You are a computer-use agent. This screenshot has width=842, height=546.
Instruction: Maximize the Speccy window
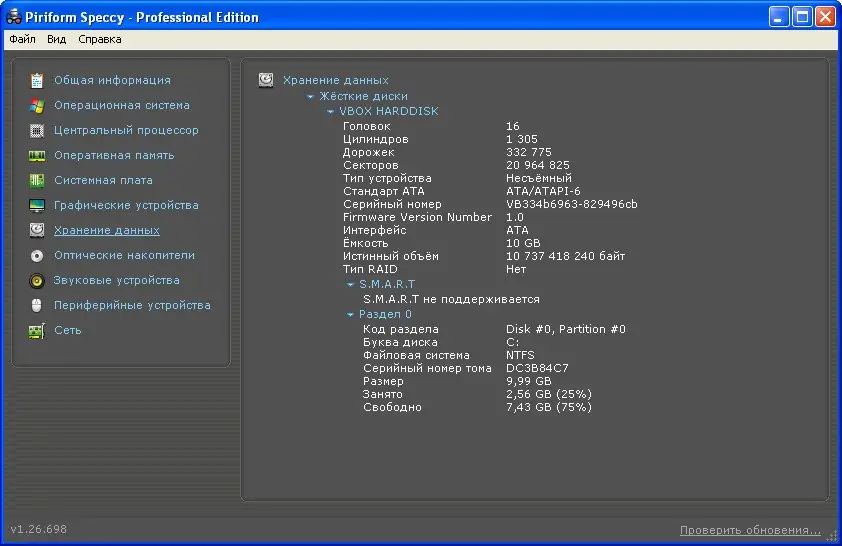pos(802,17)
